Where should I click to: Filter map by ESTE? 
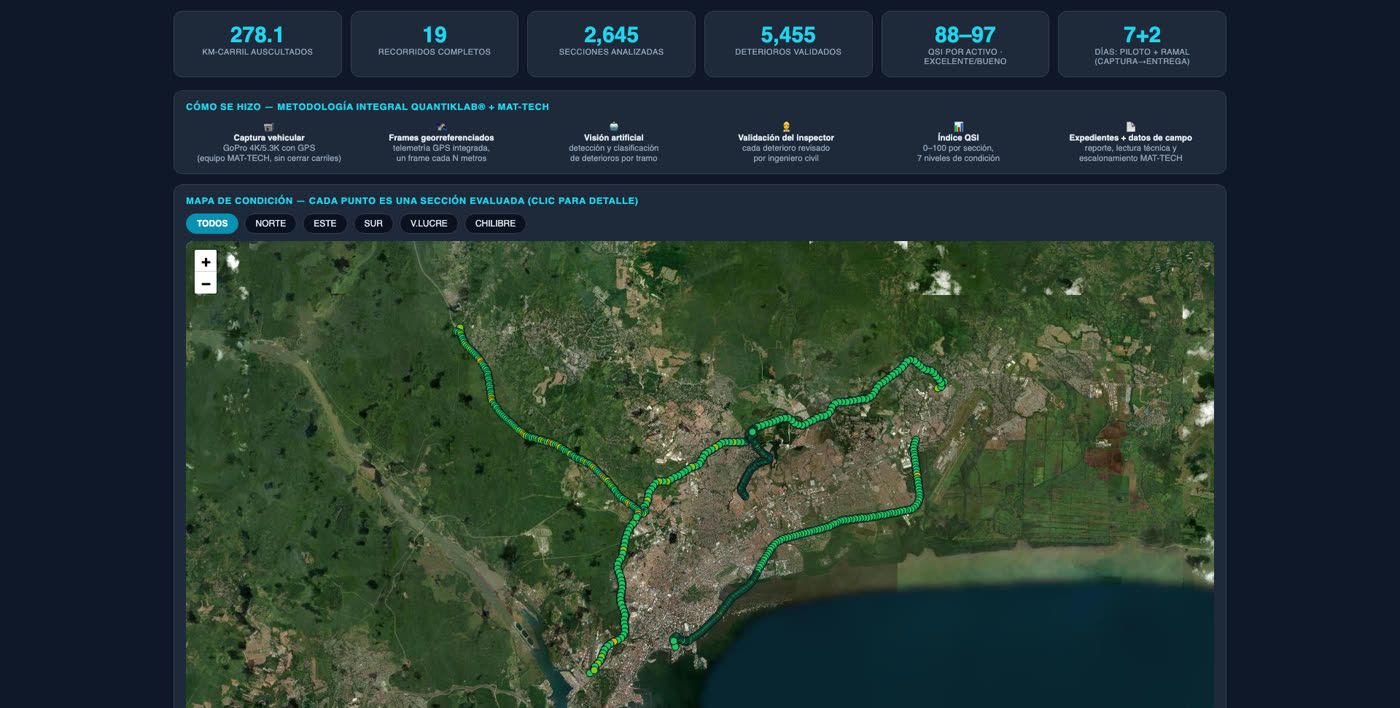tap(325, 224)
